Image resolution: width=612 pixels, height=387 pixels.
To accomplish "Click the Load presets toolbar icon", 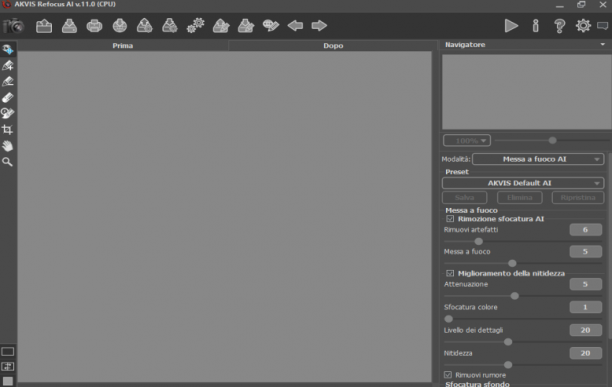I will [144, 26].
